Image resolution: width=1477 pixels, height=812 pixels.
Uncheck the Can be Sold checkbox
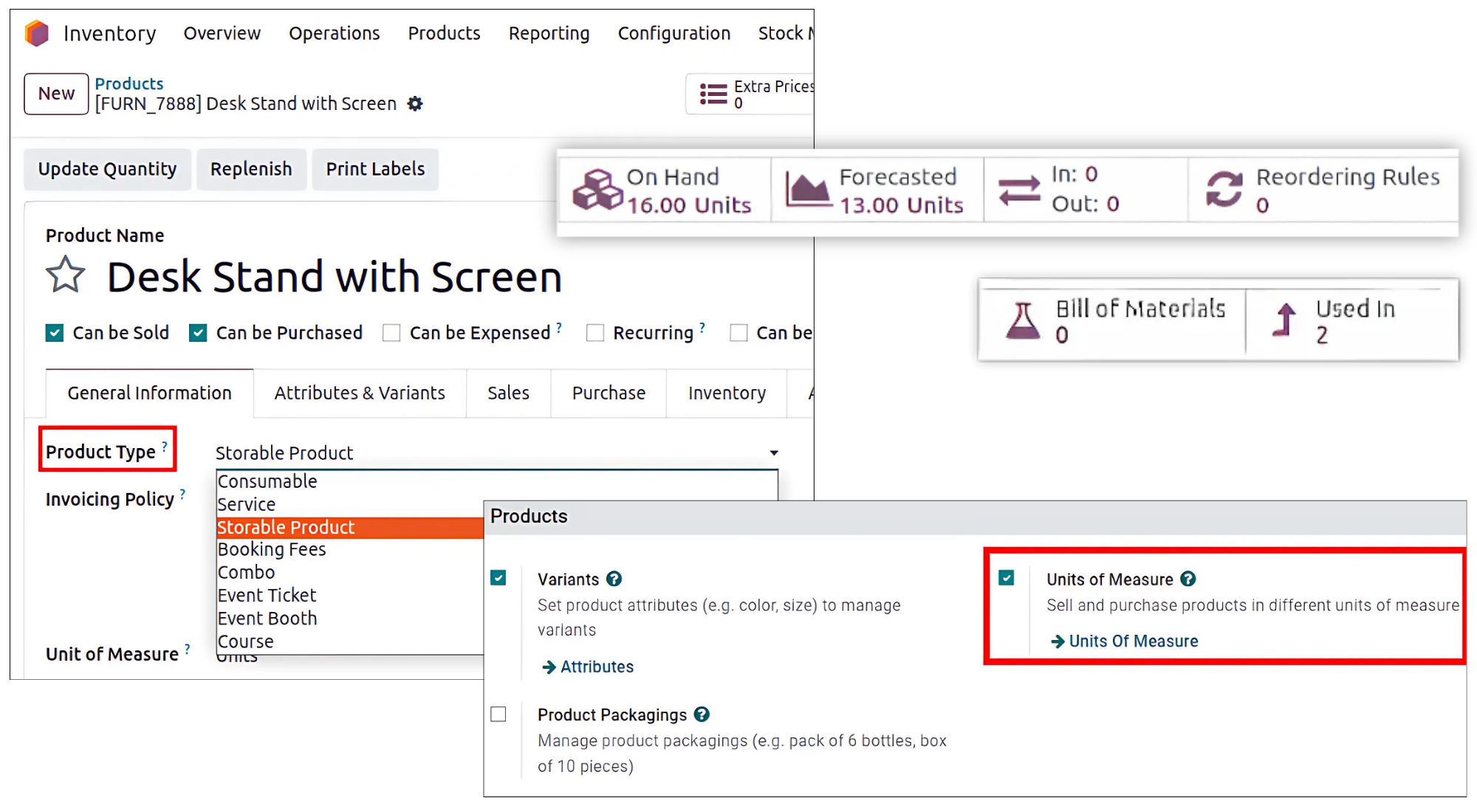point(55,333)
